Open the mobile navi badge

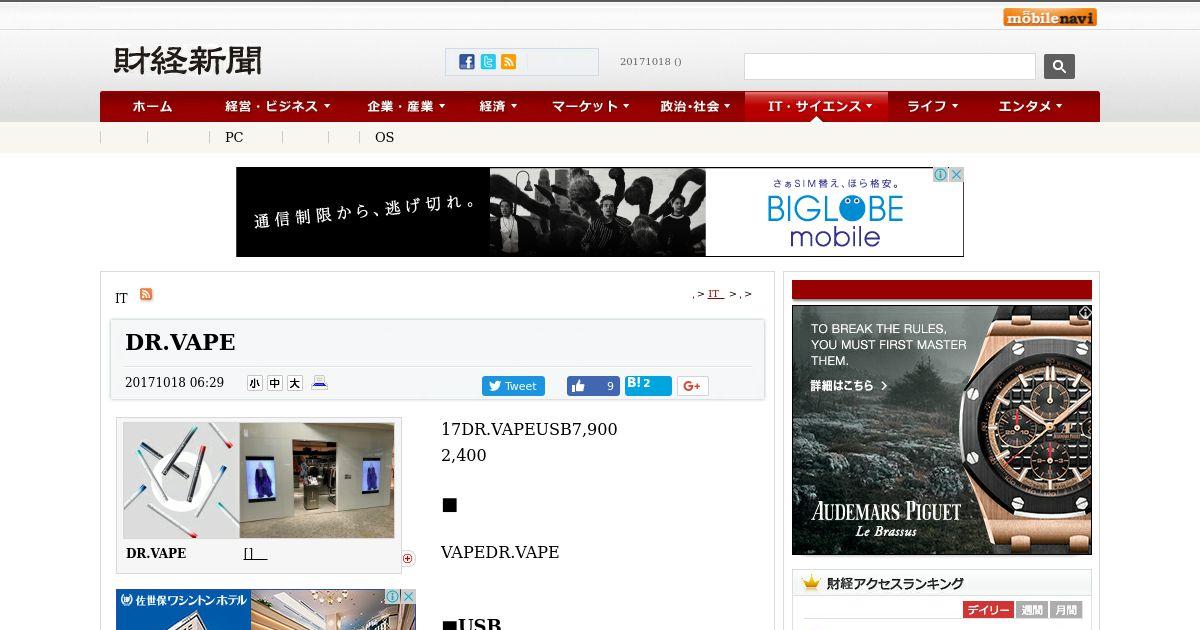coord(1050,17)
